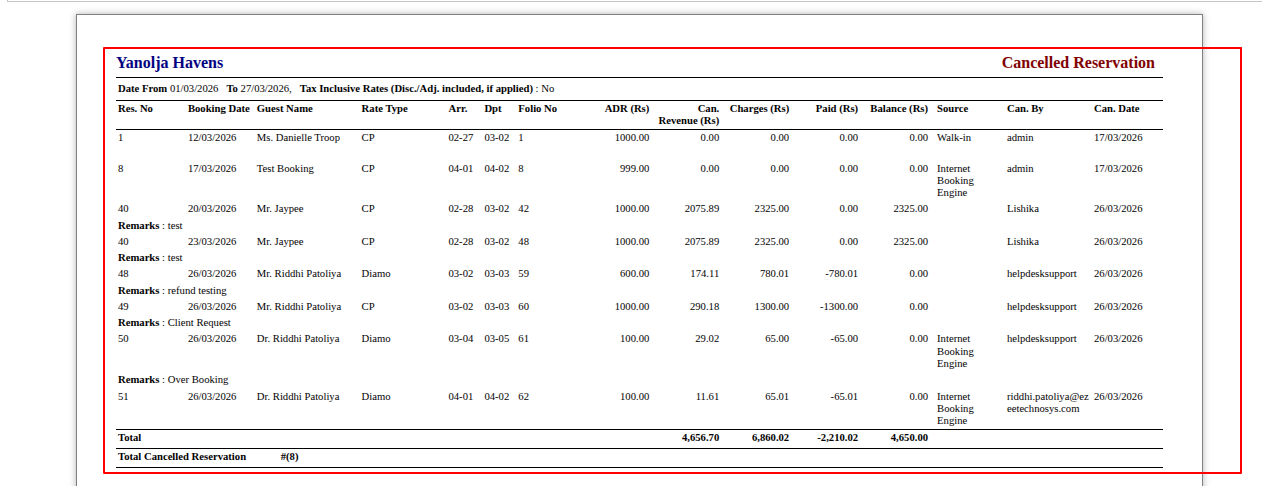The image size is (1262, 486).
Task: Click cancellation revenue 290.18
Action: click(x=704, y=307)
